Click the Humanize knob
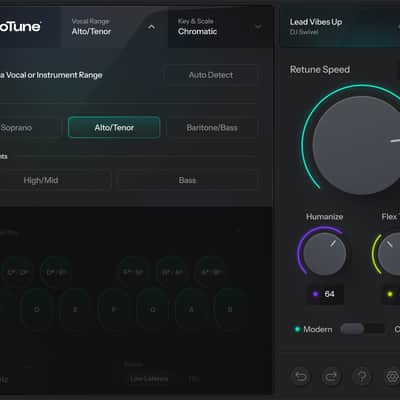Screen dimensions: 400x400 click(324, 254)
